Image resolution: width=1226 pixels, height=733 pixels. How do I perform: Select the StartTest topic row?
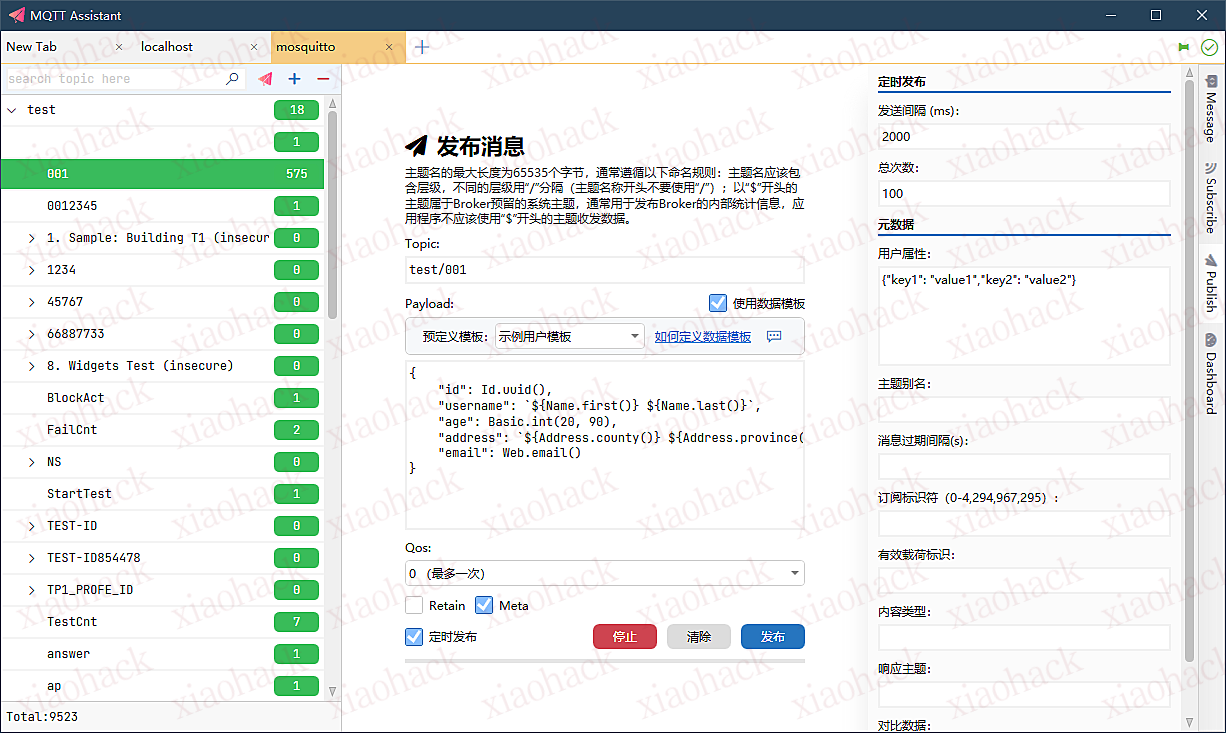tap(162, 494)
